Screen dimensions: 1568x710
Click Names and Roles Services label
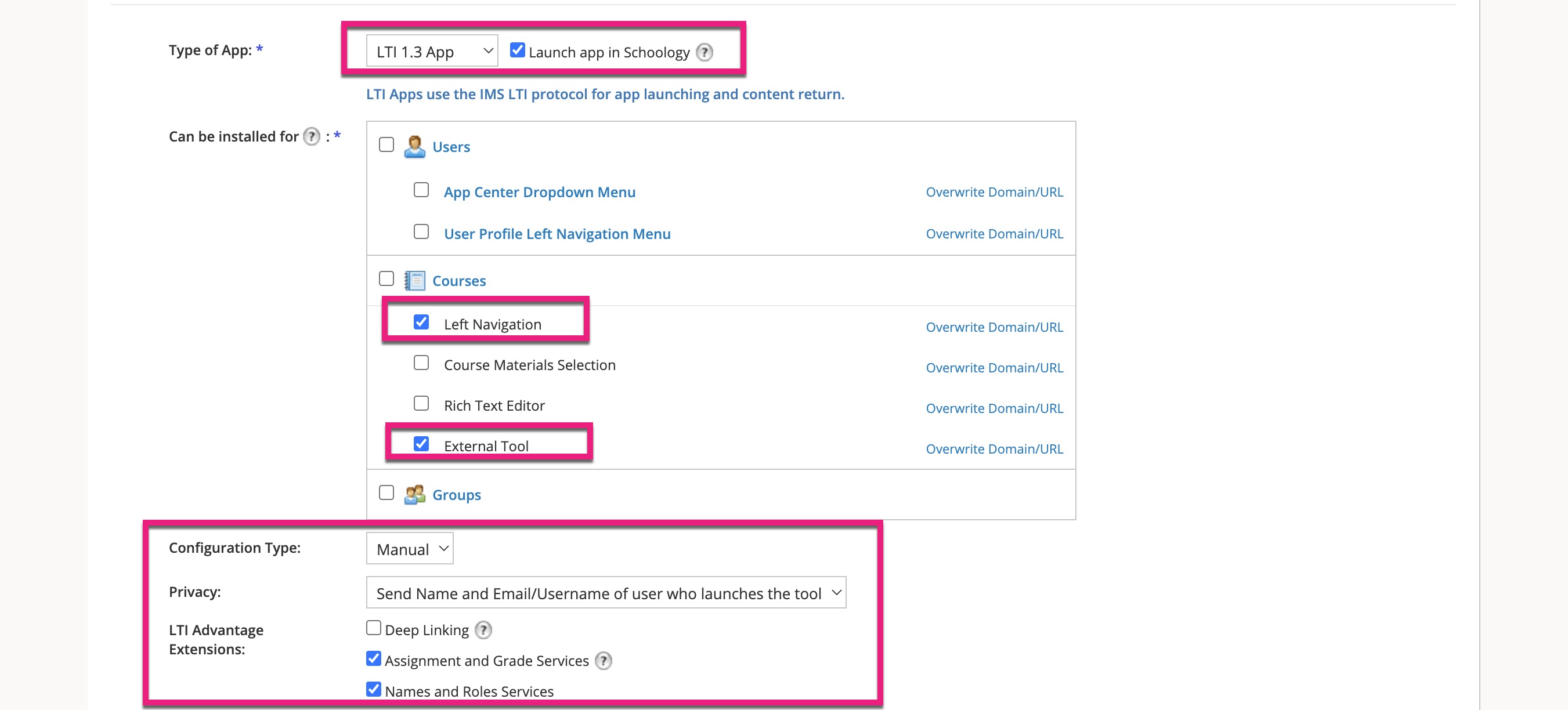click(469, 692)
